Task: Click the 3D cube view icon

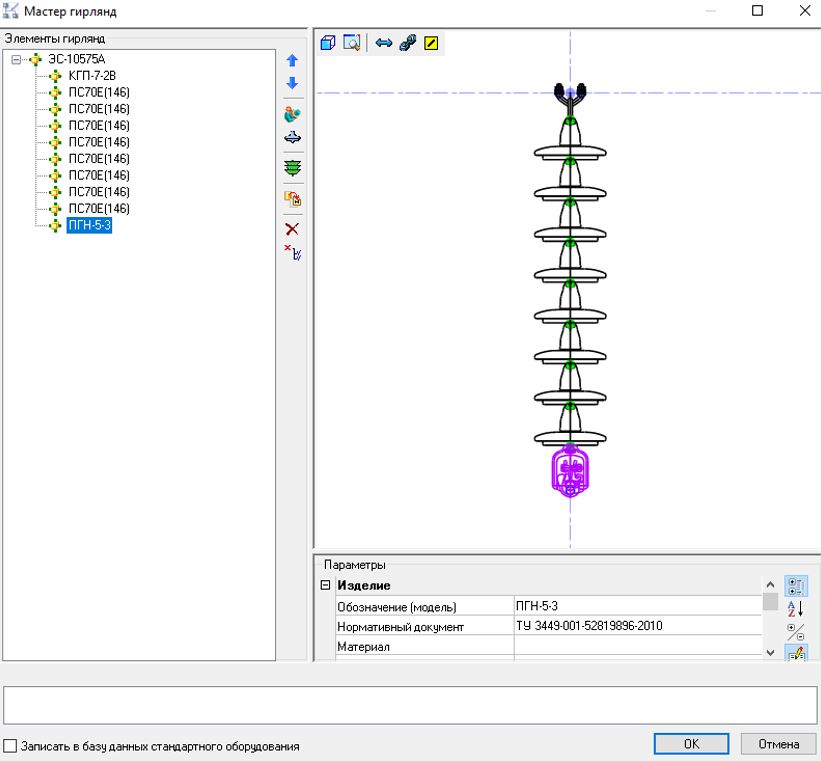Action: pos(328,43)
